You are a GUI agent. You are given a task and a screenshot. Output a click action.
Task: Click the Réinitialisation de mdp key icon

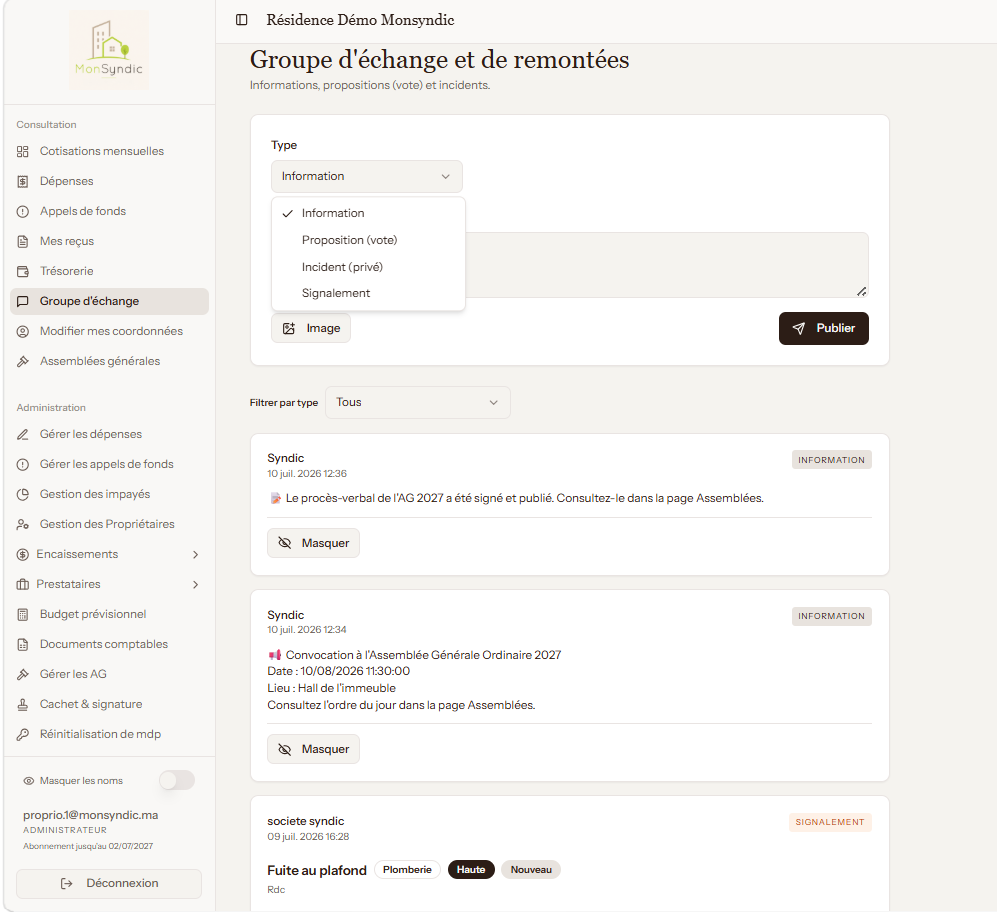pos(23,734)
